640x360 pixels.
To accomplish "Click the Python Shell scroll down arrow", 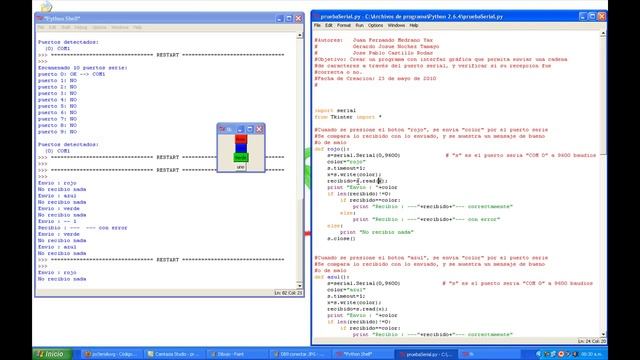I will click(x=300, y=285).
